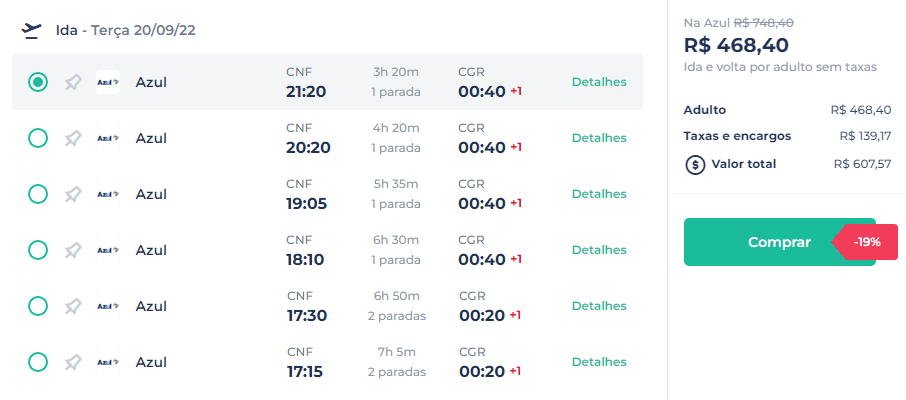
Task: Show Detalhes for the 6h 50m flight
Action: pos(599,306)
